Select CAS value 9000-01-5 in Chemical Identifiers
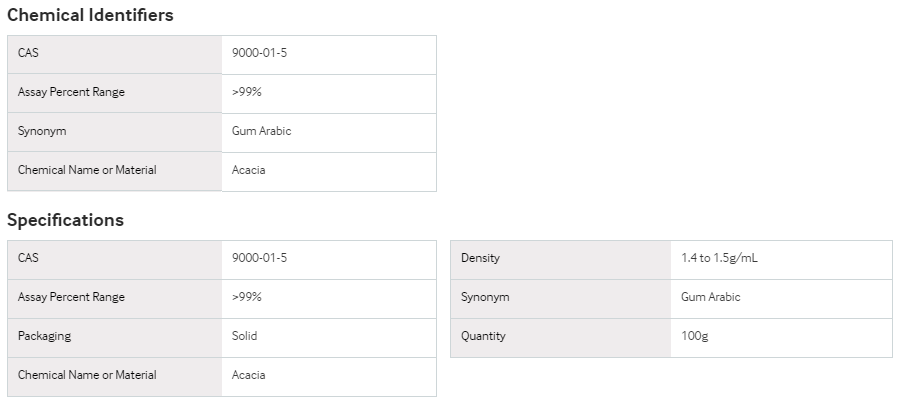This screenshot has width=898, height=404. coord(259,53)
